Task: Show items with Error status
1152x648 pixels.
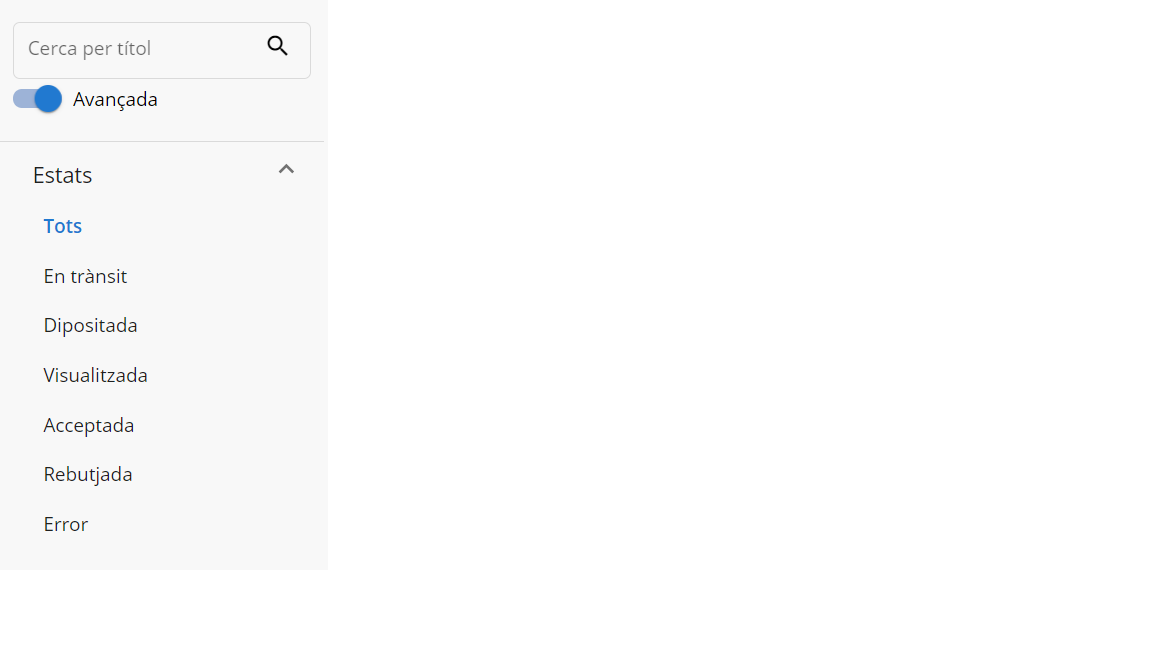Action: (65, 525)
